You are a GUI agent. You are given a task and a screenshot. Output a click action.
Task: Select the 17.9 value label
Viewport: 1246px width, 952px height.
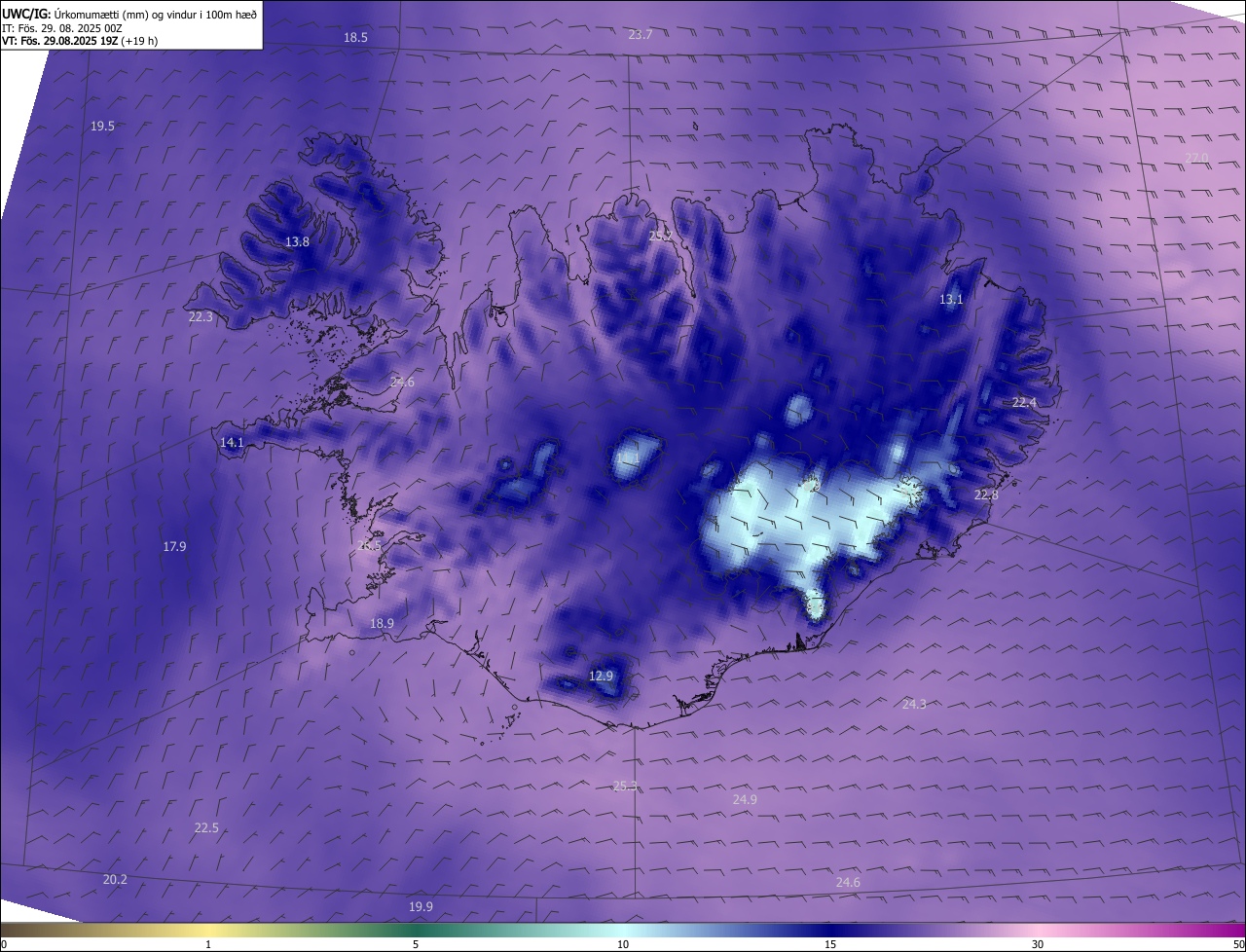click(174, 547)
